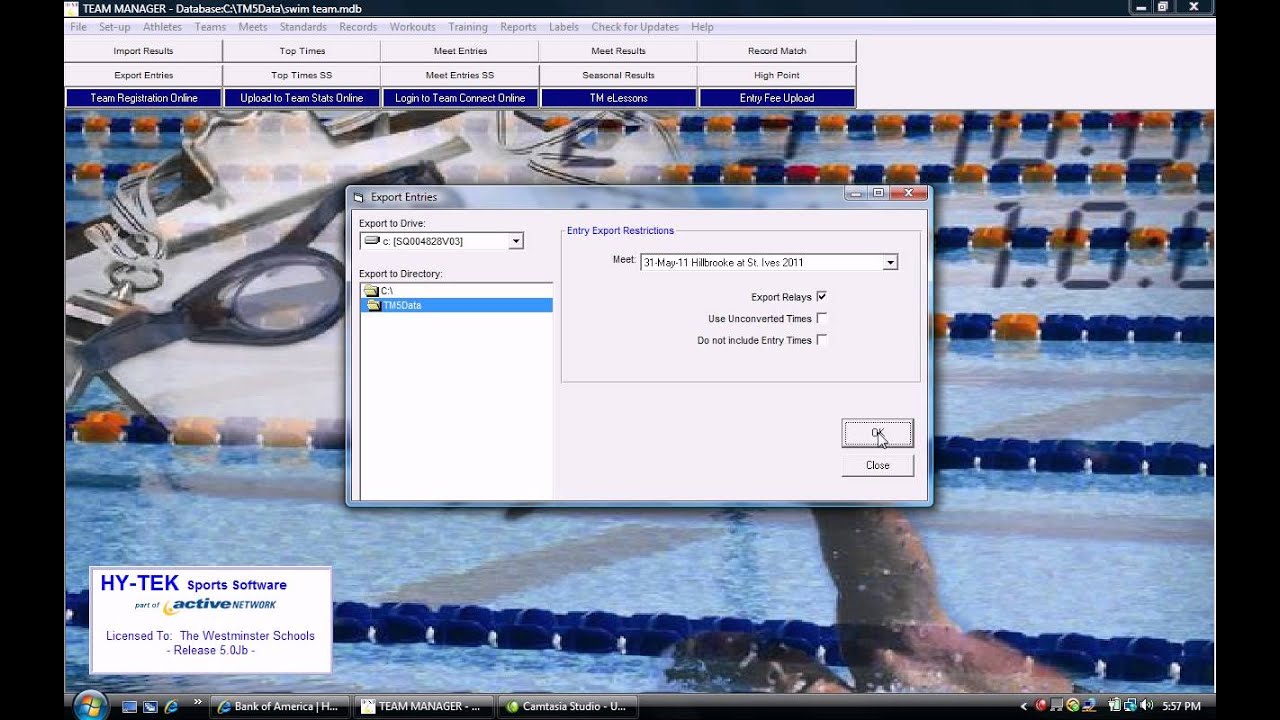
Task: Switch to Bank of America taskbar window
Action: click(278, 706)
